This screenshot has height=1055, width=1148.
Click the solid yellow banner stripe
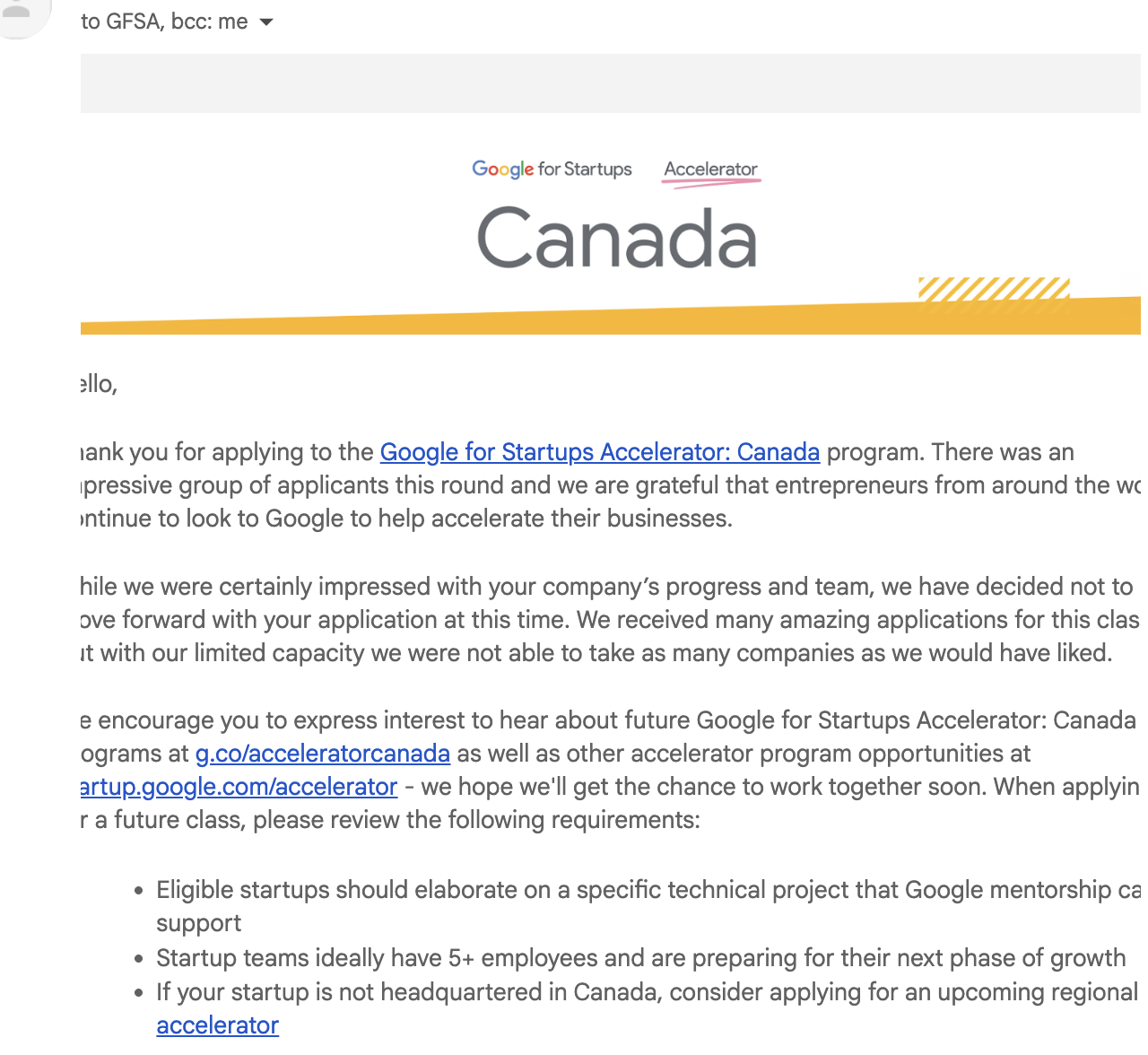tap(538, 321)
